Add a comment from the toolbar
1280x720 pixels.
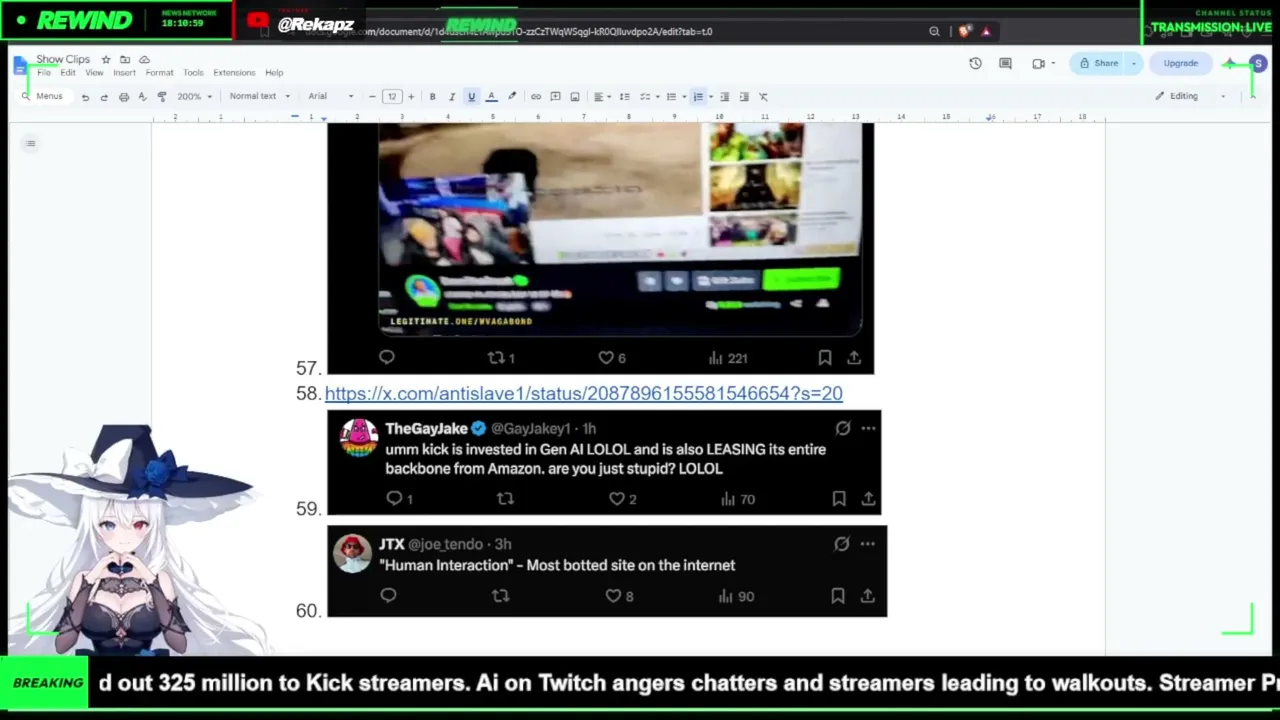click(x=555, y=97)
